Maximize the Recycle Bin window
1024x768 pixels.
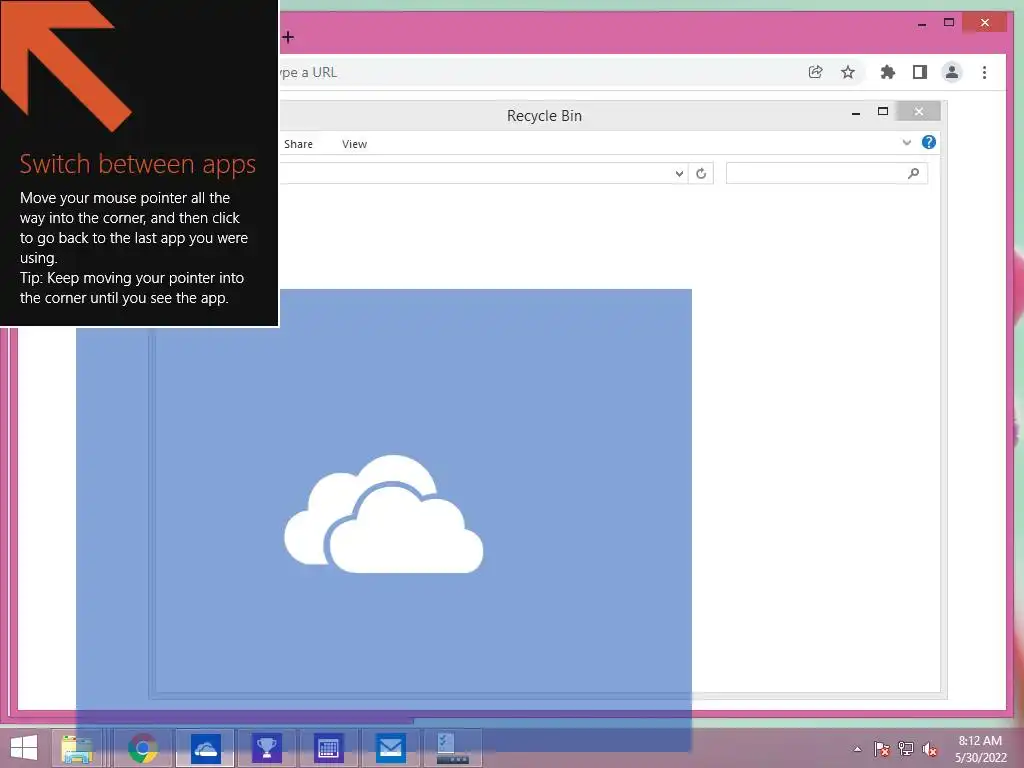tap(883, 112)
